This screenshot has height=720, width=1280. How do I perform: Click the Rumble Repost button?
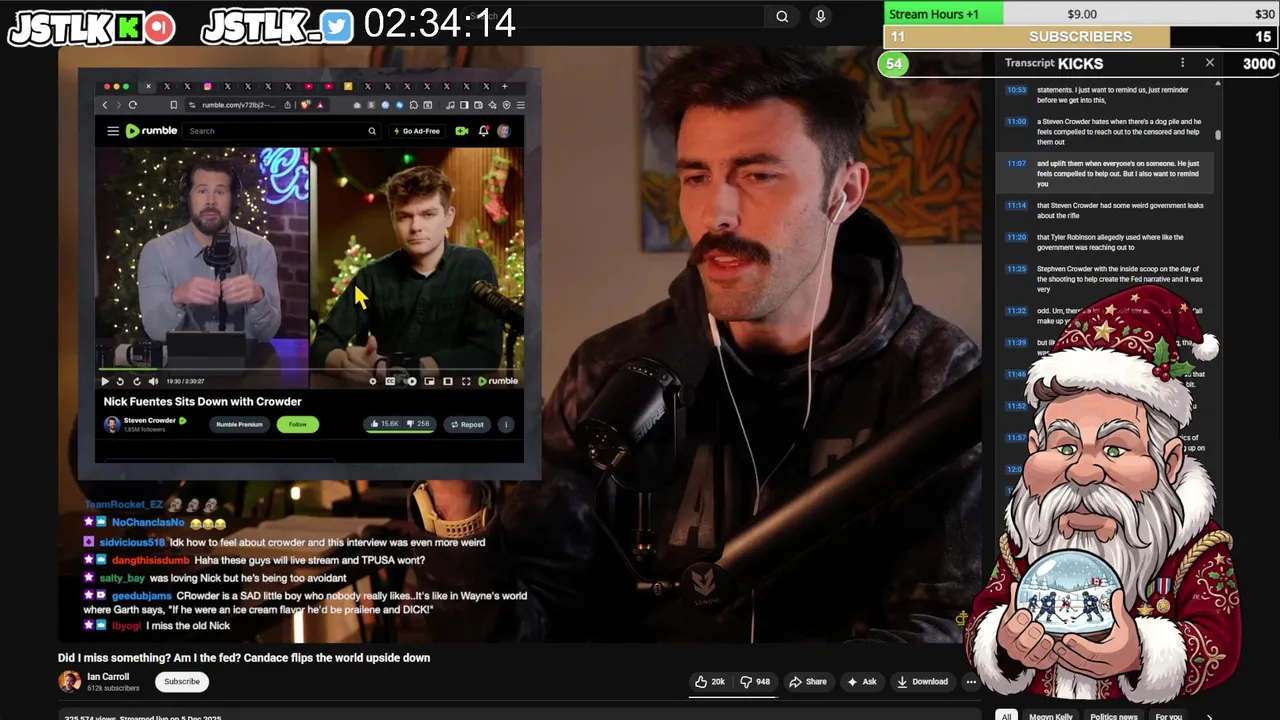coord(467,424)
